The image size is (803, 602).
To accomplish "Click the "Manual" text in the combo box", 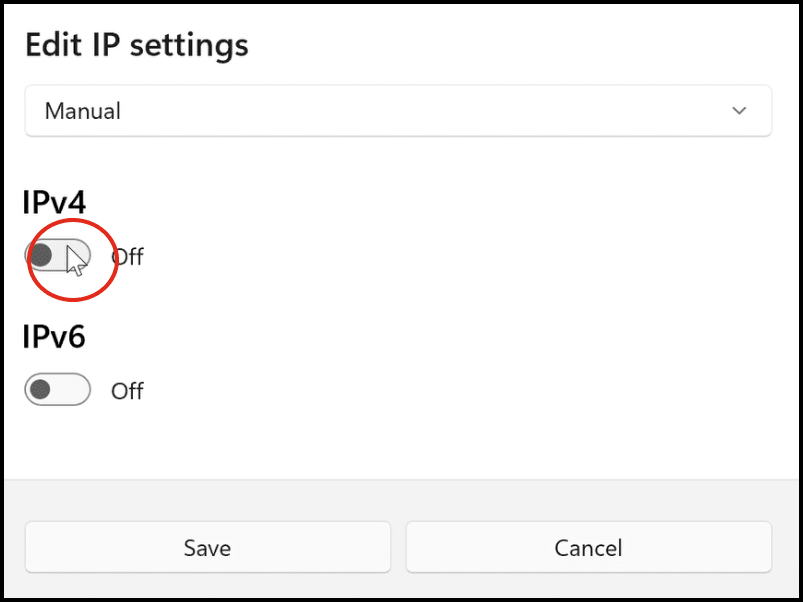I will coord(83,111).
